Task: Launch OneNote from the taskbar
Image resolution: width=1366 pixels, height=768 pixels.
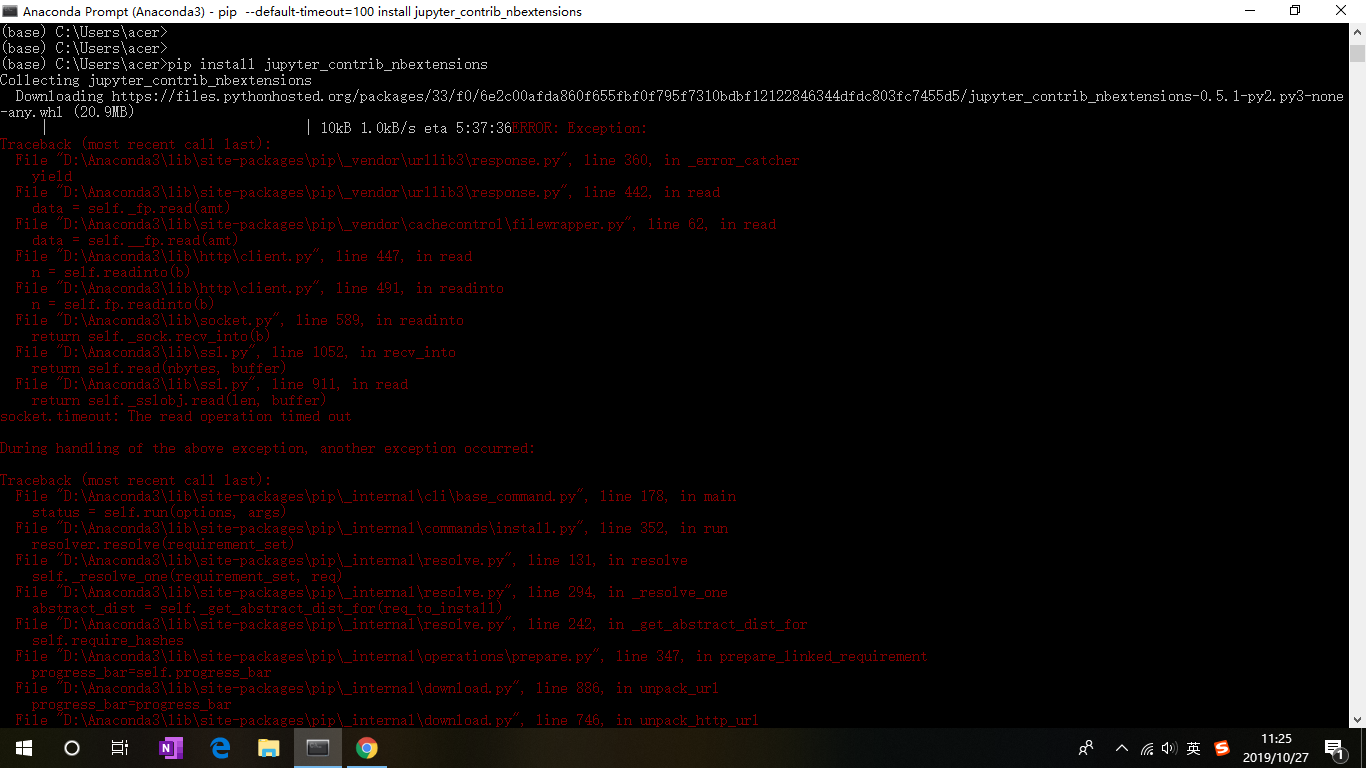Action: point(171,748)
